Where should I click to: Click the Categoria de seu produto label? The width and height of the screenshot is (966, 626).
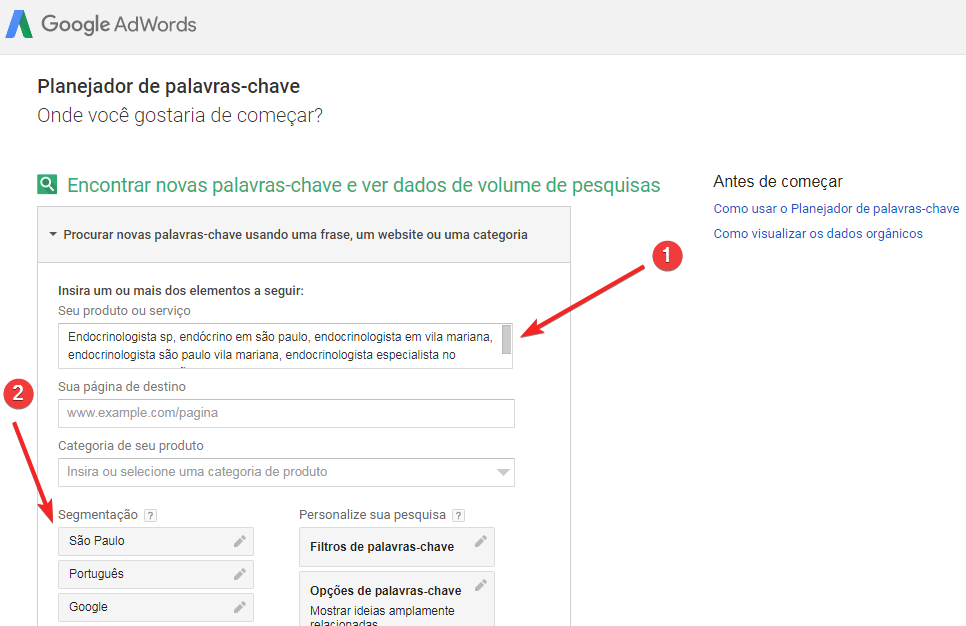[x=131, y=446]
